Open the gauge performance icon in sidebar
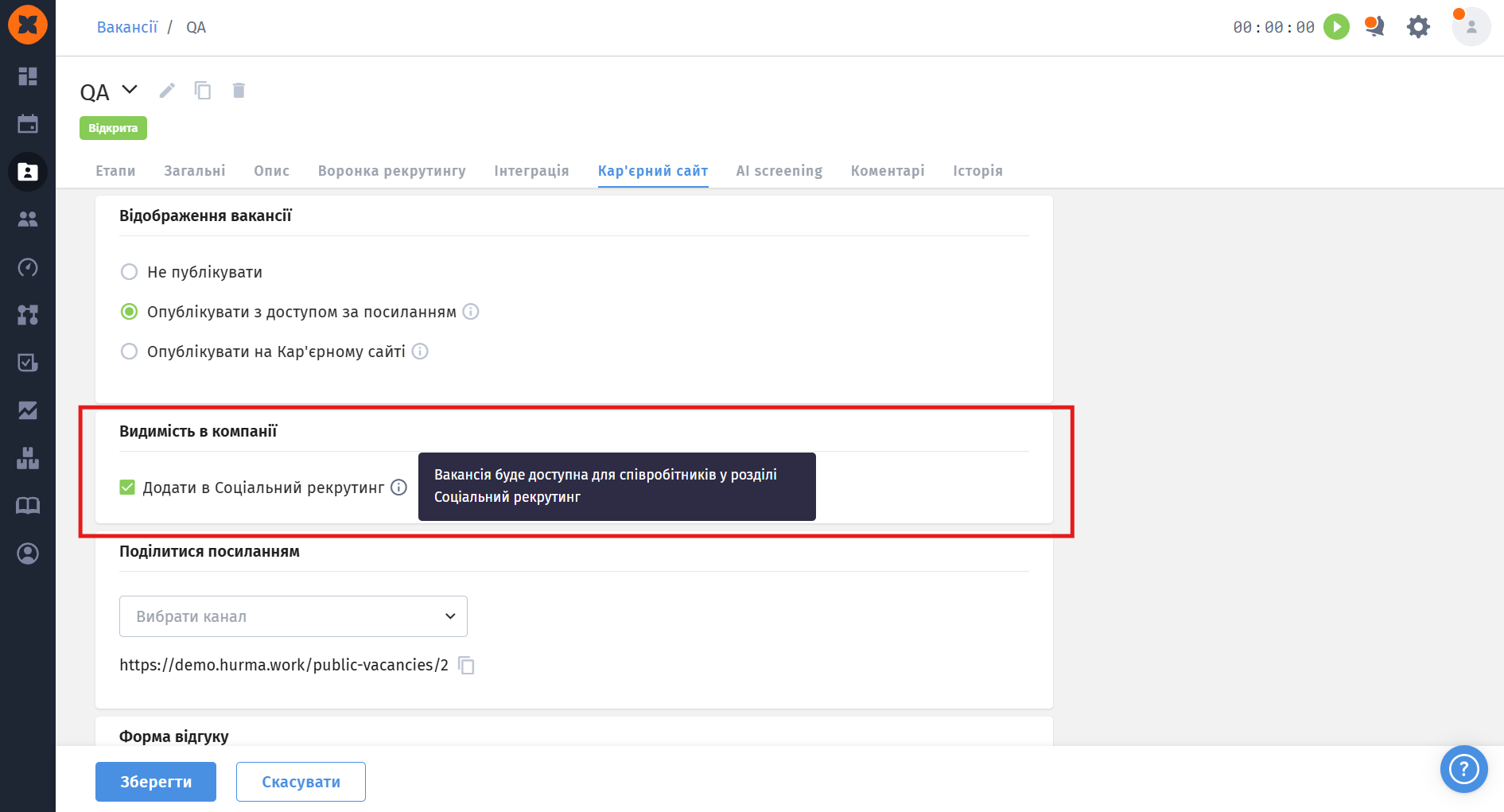Viewport: 1504px width, 812px height. (x=28, y=267)
